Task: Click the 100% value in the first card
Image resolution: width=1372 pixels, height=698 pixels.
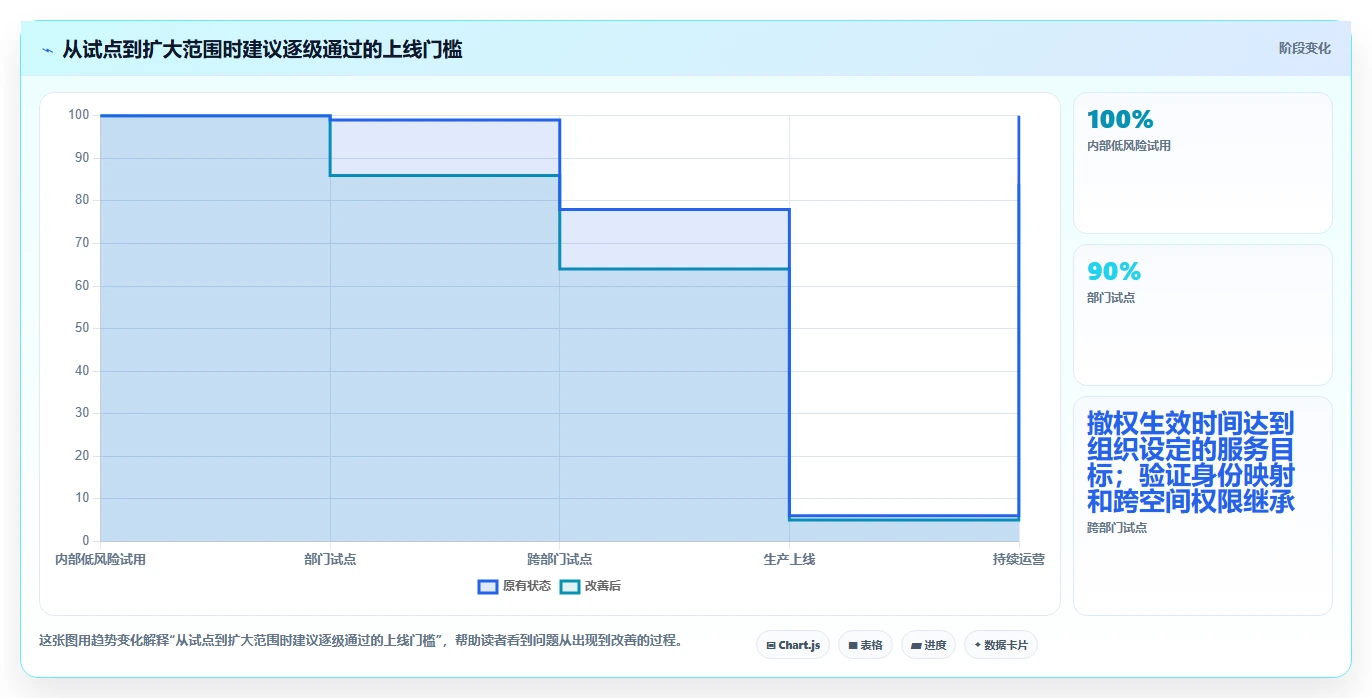Action: (x=1120, y=120)
